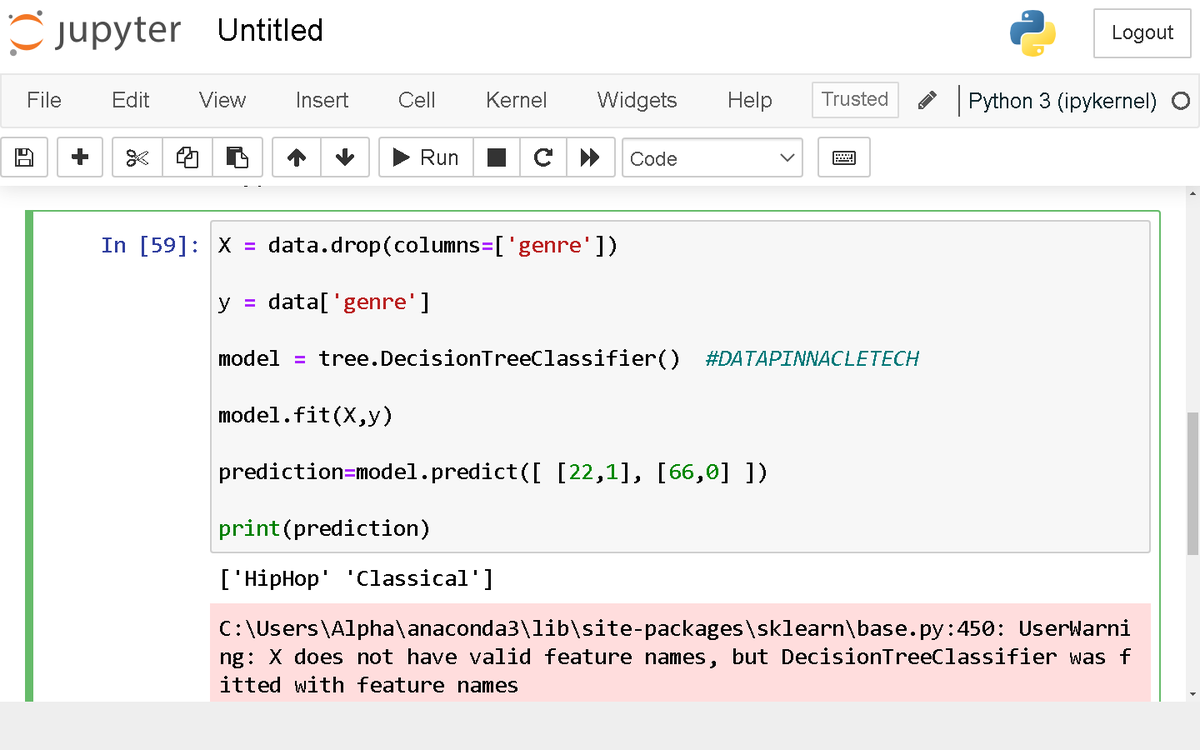
Task: Click the Python 3 (ipykernel) kernel name
Action: click(x=1063, y=101)
